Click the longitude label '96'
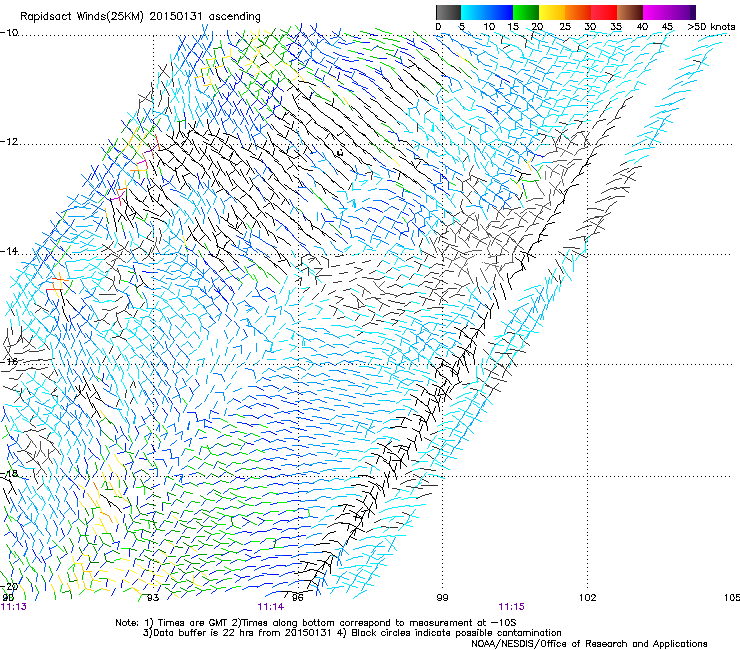740x650 pixels. 297,598
